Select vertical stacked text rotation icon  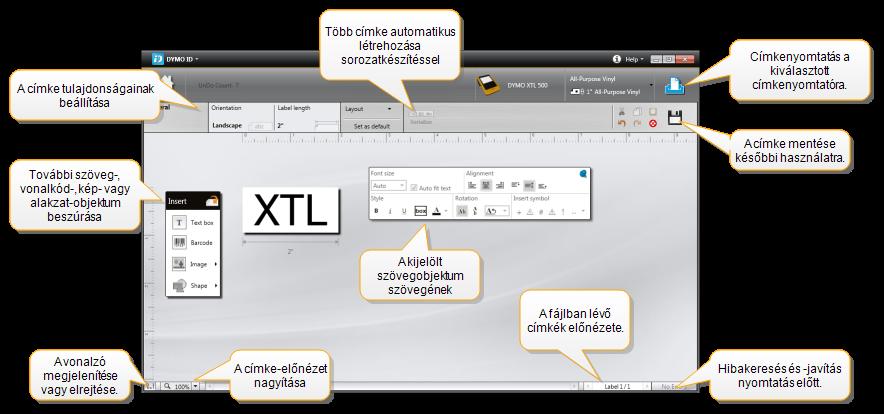[x=475, y=211]
